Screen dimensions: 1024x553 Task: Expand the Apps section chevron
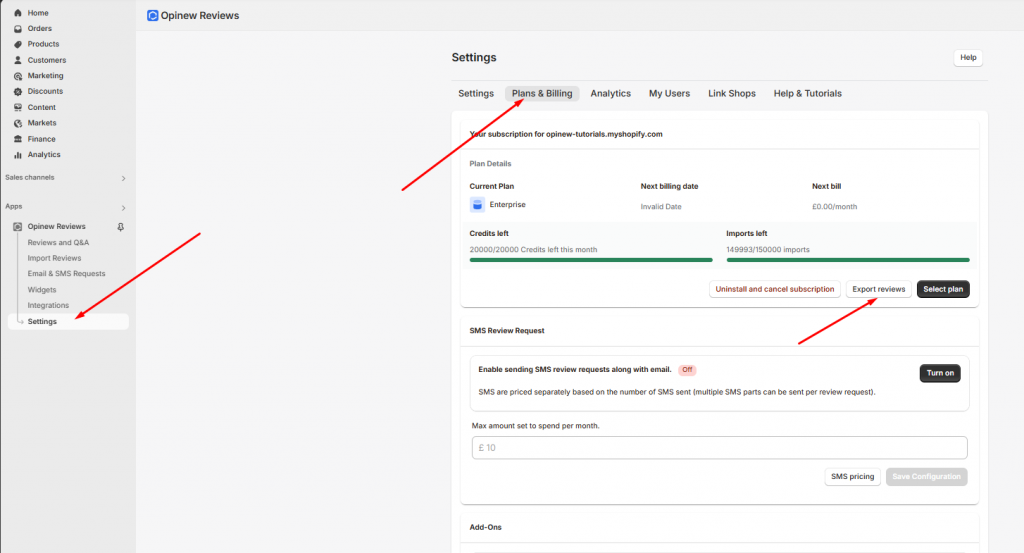tap(123, 207)
